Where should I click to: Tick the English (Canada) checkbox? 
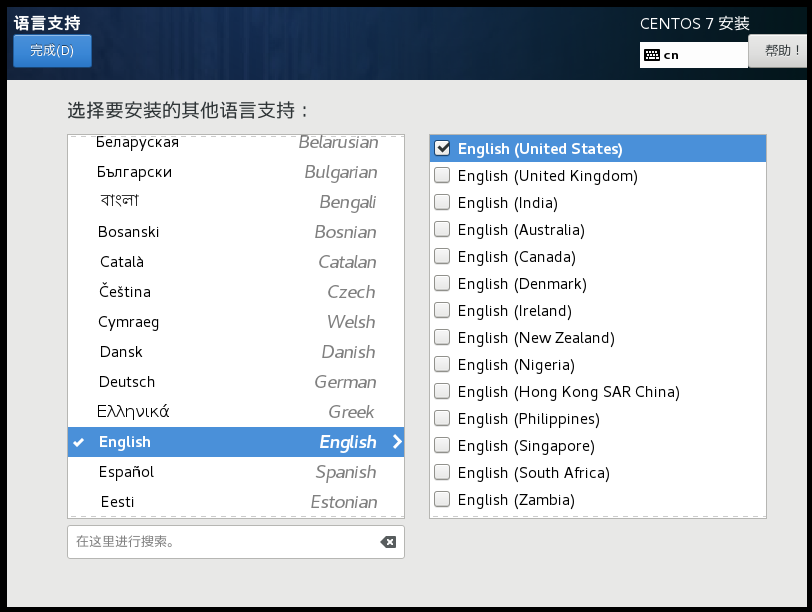pyautogui.click(x=441, y=256)
